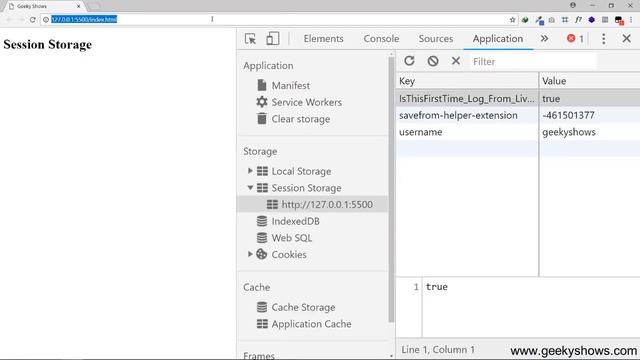Select http://127.0.0.1:5500 session storage entry
640x360 pixels.
pyautogui.click(x=313, y=204)
